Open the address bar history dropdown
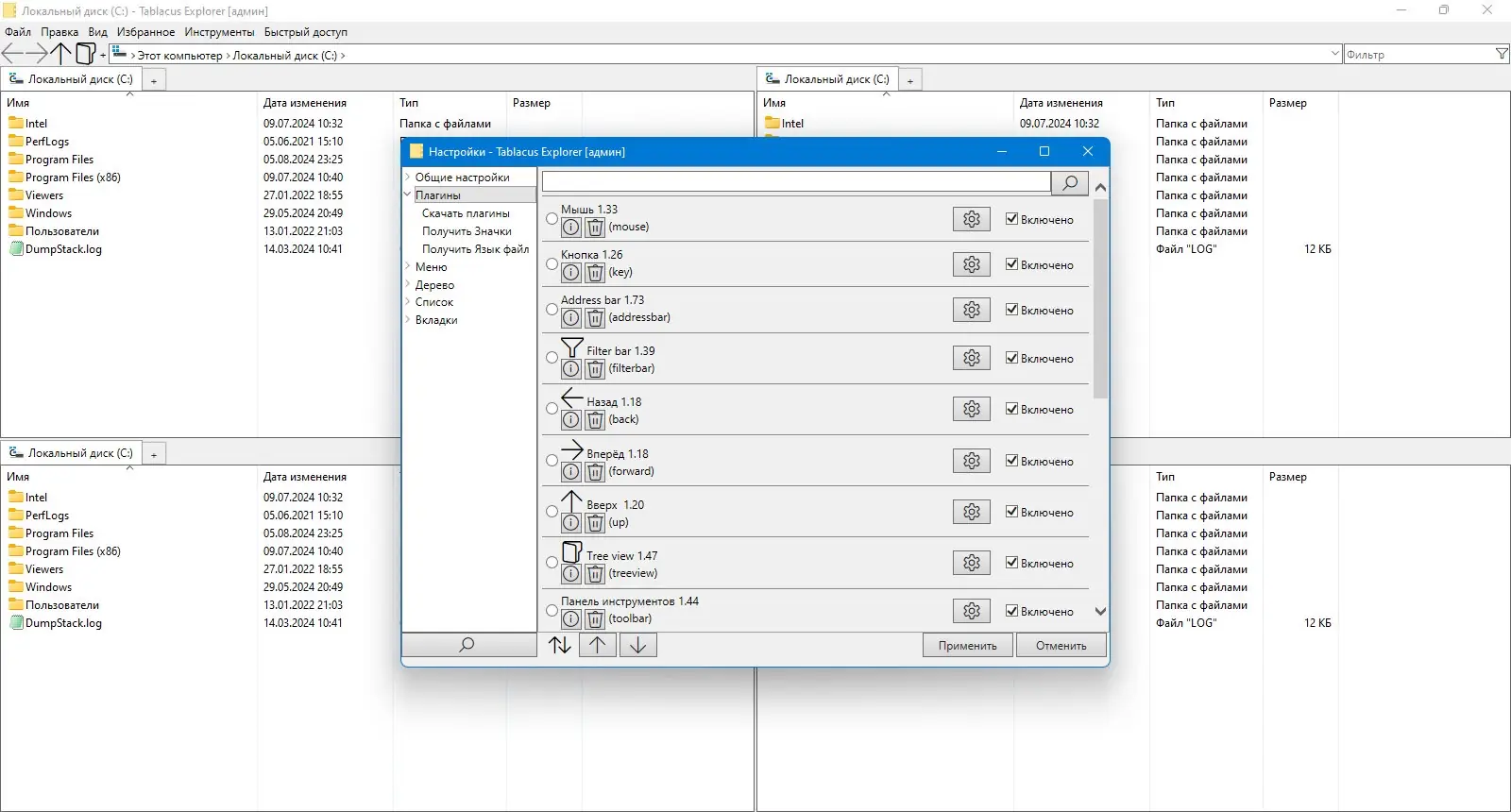Viewport: 1511px width, 812px height. [1335, 54]
